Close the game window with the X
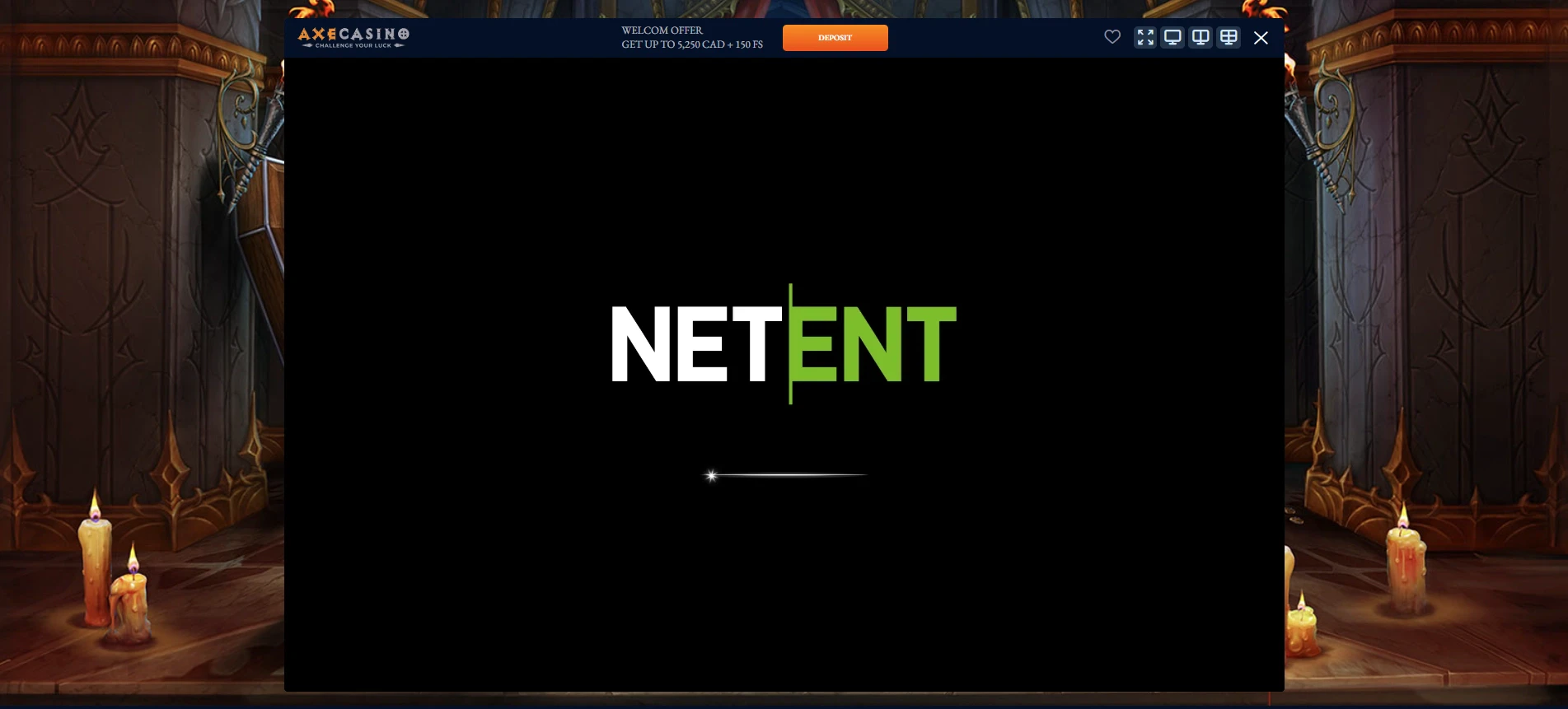Screen dimensions: 1568x709 [1261, 38]
